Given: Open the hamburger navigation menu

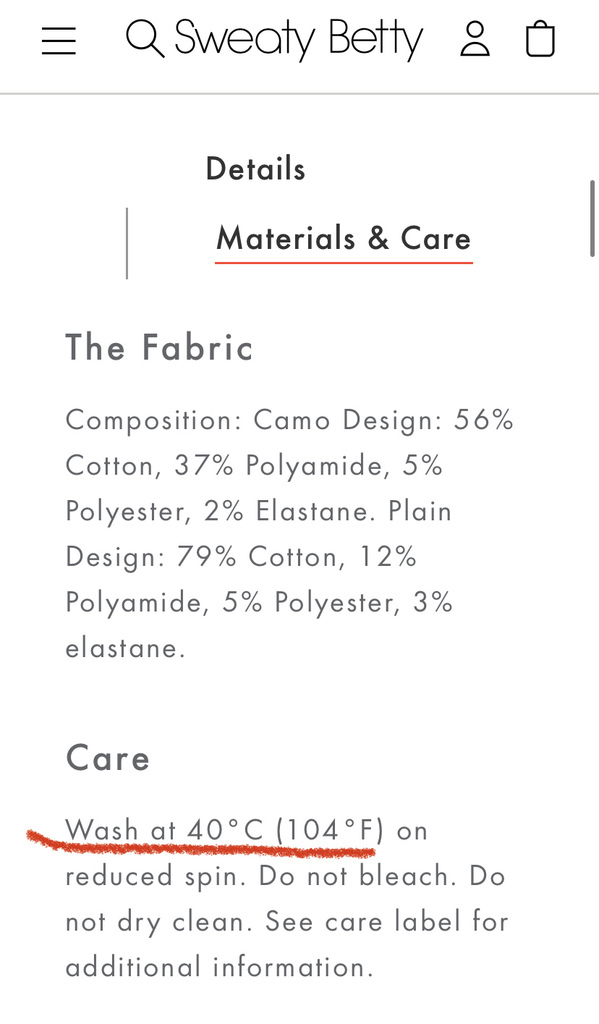Looking at the screenshot, I should click(59, 40).
